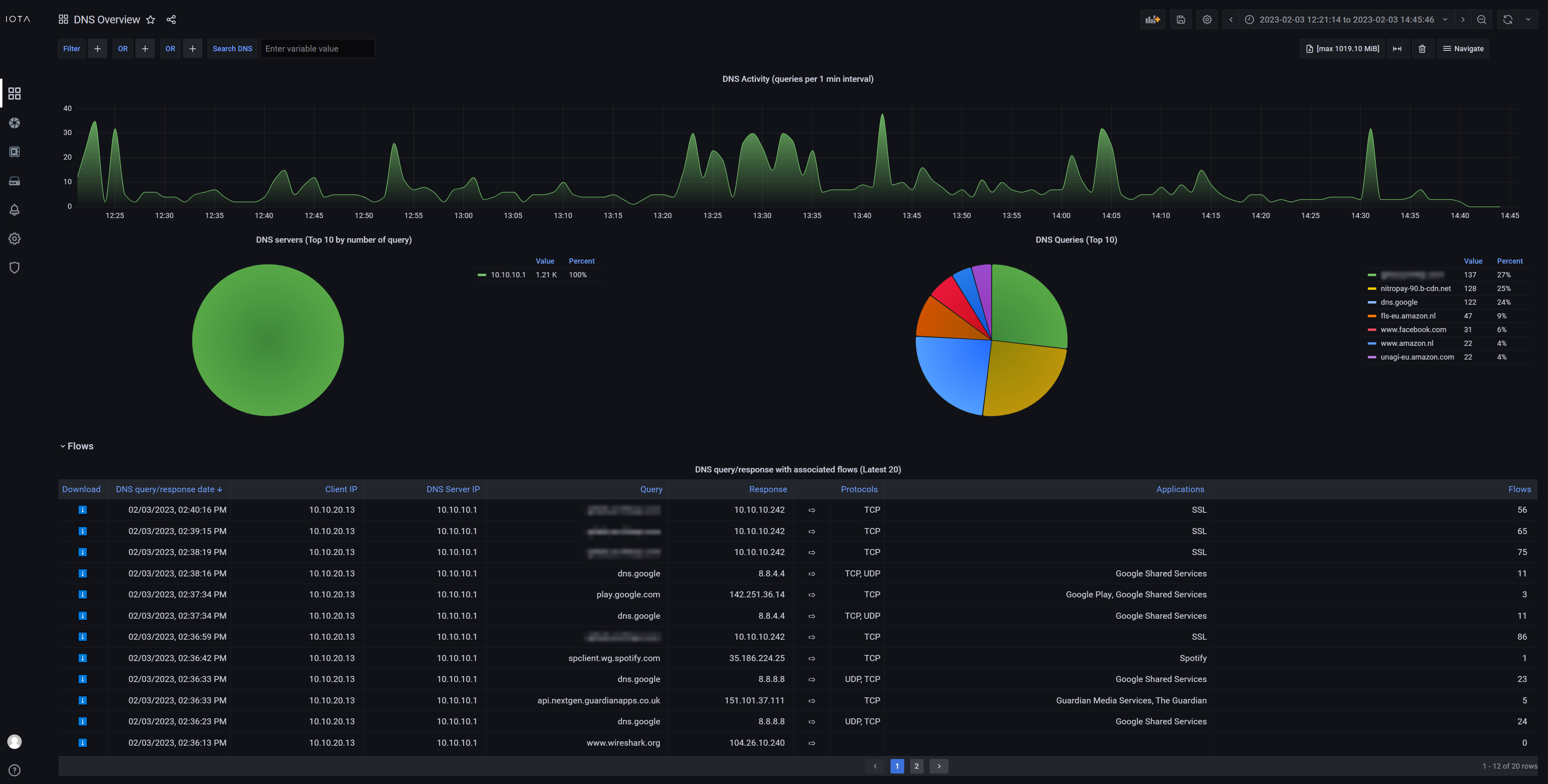Viewport: 1548px width, 784px height.
Task: Click the refresh dashboard icon
Action: click(x=1507, y=20)
